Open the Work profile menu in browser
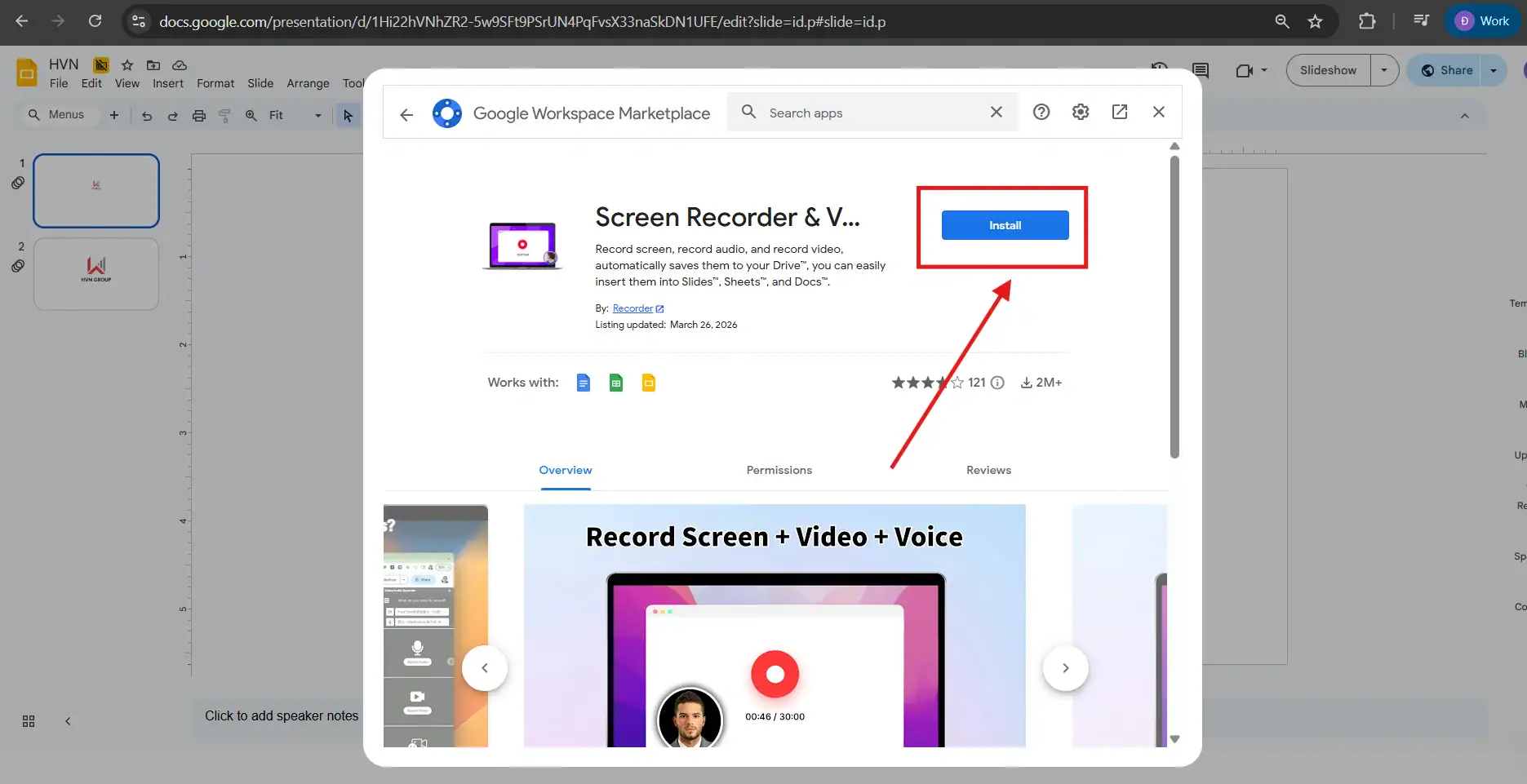The width and height of the screenshot is (1527, 784). pyautogui.click(x=1482, y=21)
